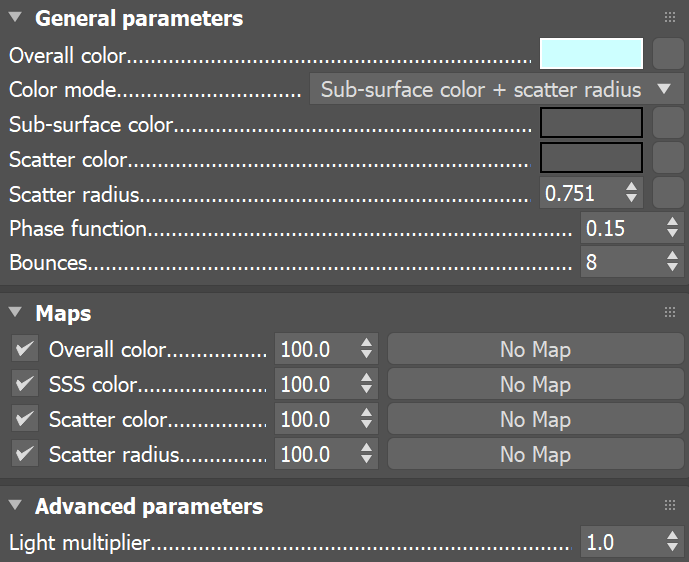
Task: Click the Advanced parameters rollout grip icon
Action: (670, 505)
